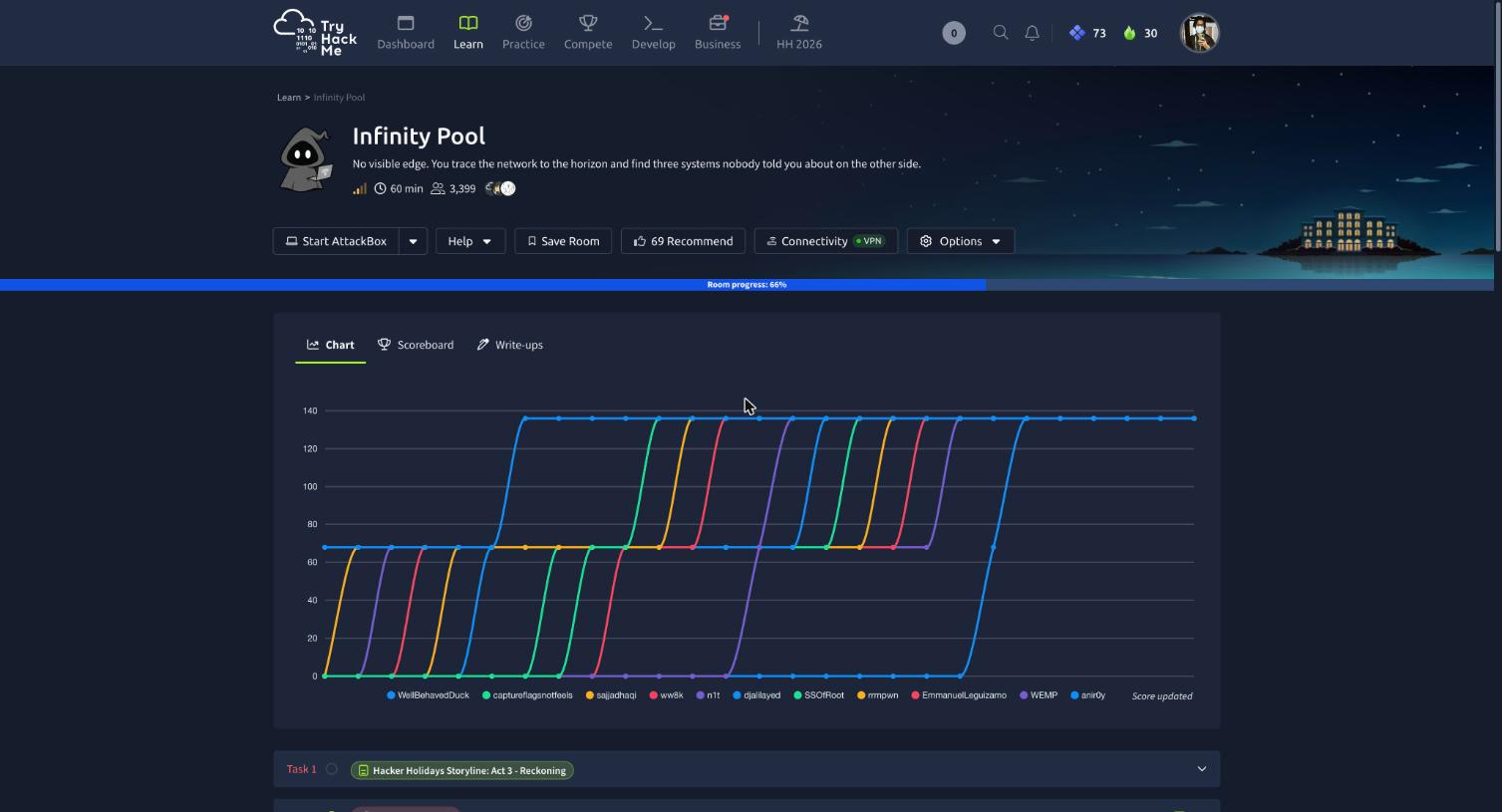The width and height of the screenshot is (1502, 812).
Task: Open the Compete trophy icon
Action: click(x=588, y=23)
